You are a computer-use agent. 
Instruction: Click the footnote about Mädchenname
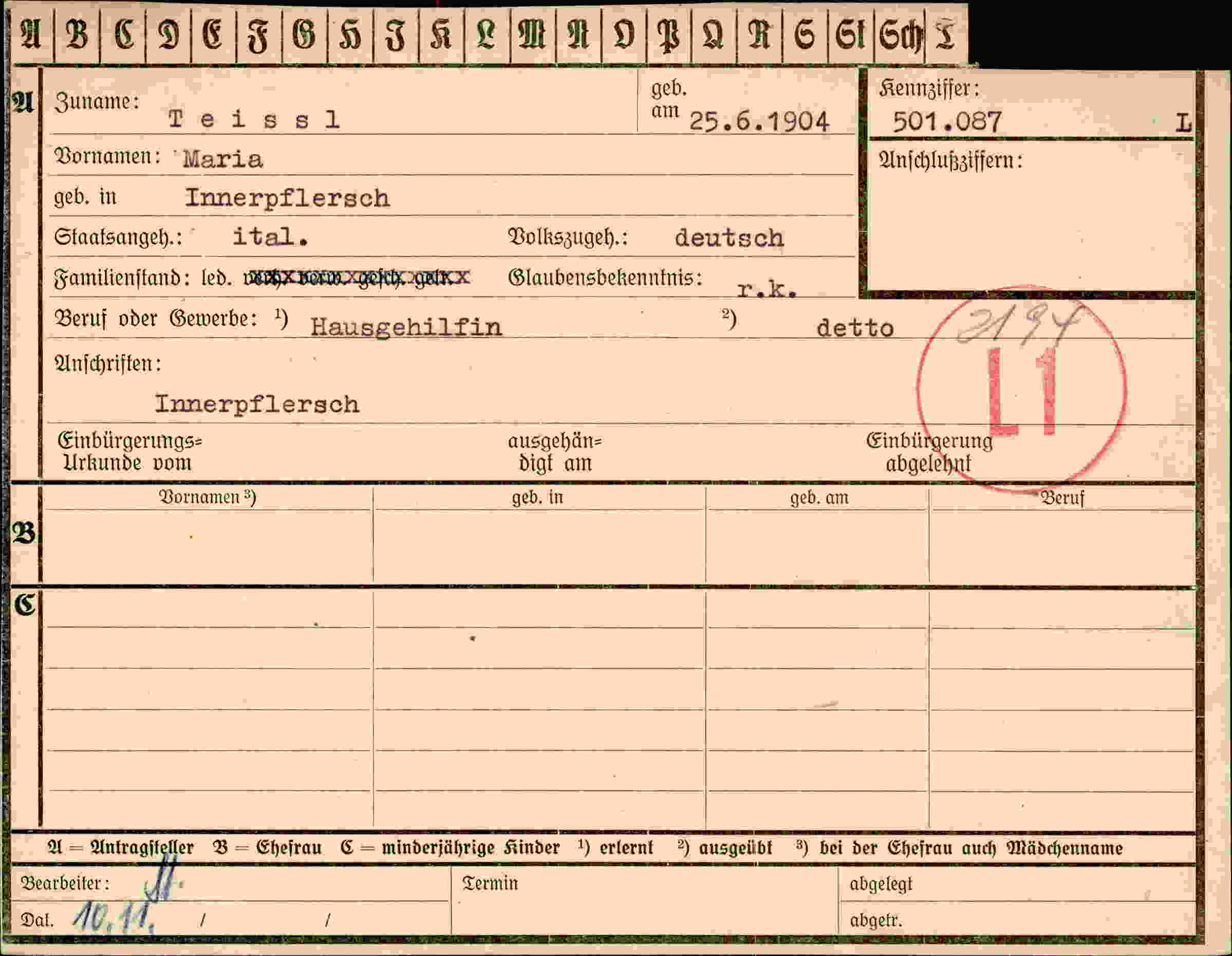pos(960,848)
